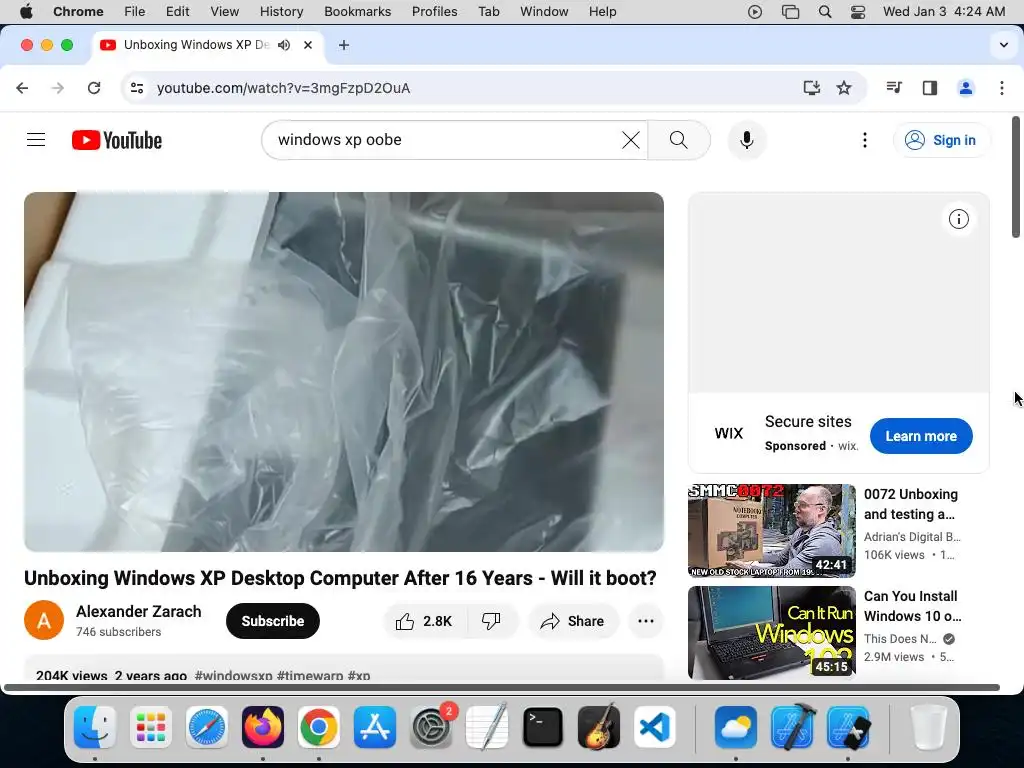Click the video title text

pyautogui.click(x=340, y=578)
